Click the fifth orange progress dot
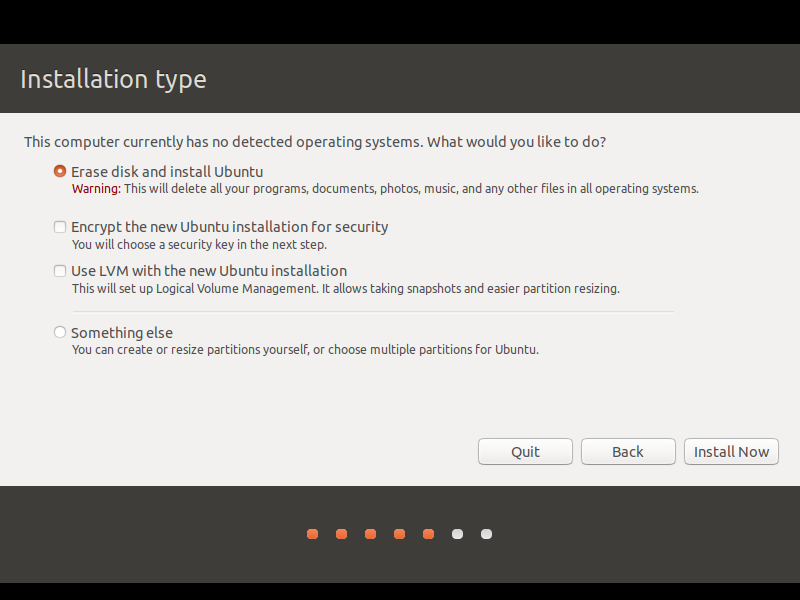Image resolution: width=800 pixels, height=600 pixels. click(429, 534)
